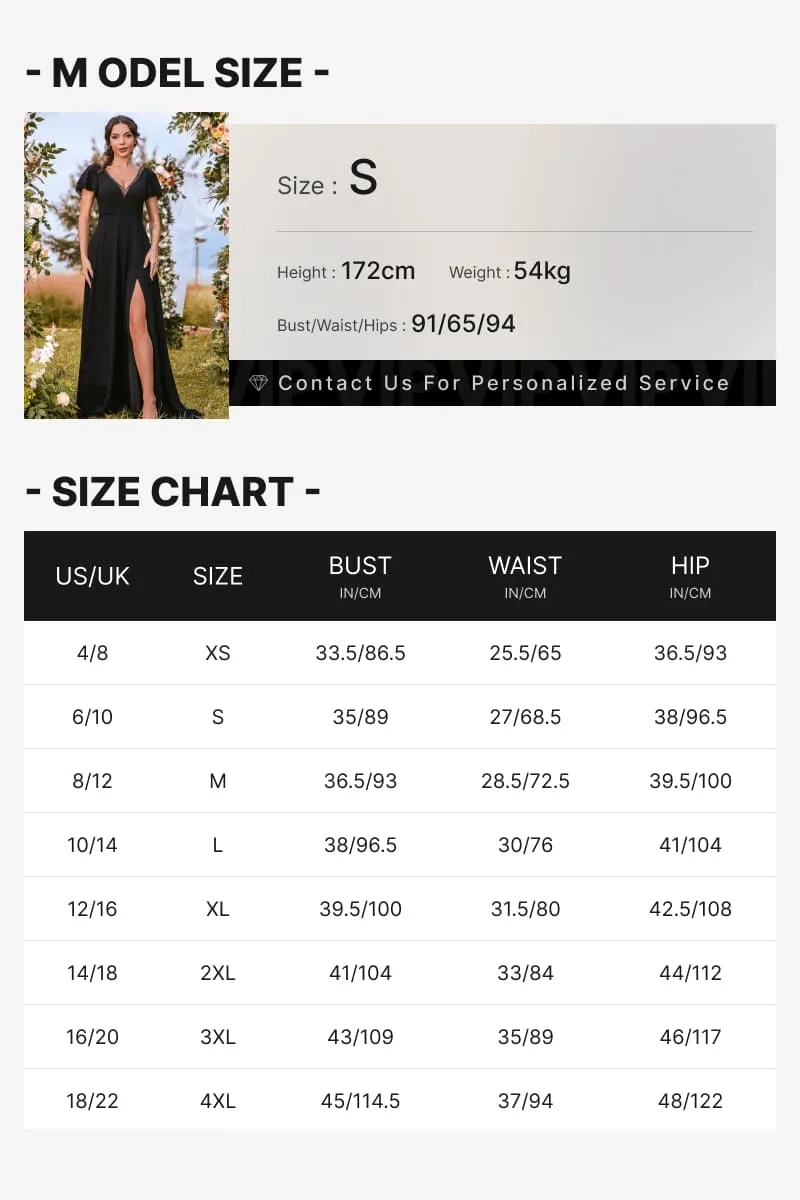Click the MODEL SIZE heading

pyautogui.click(x=177, y=73)
